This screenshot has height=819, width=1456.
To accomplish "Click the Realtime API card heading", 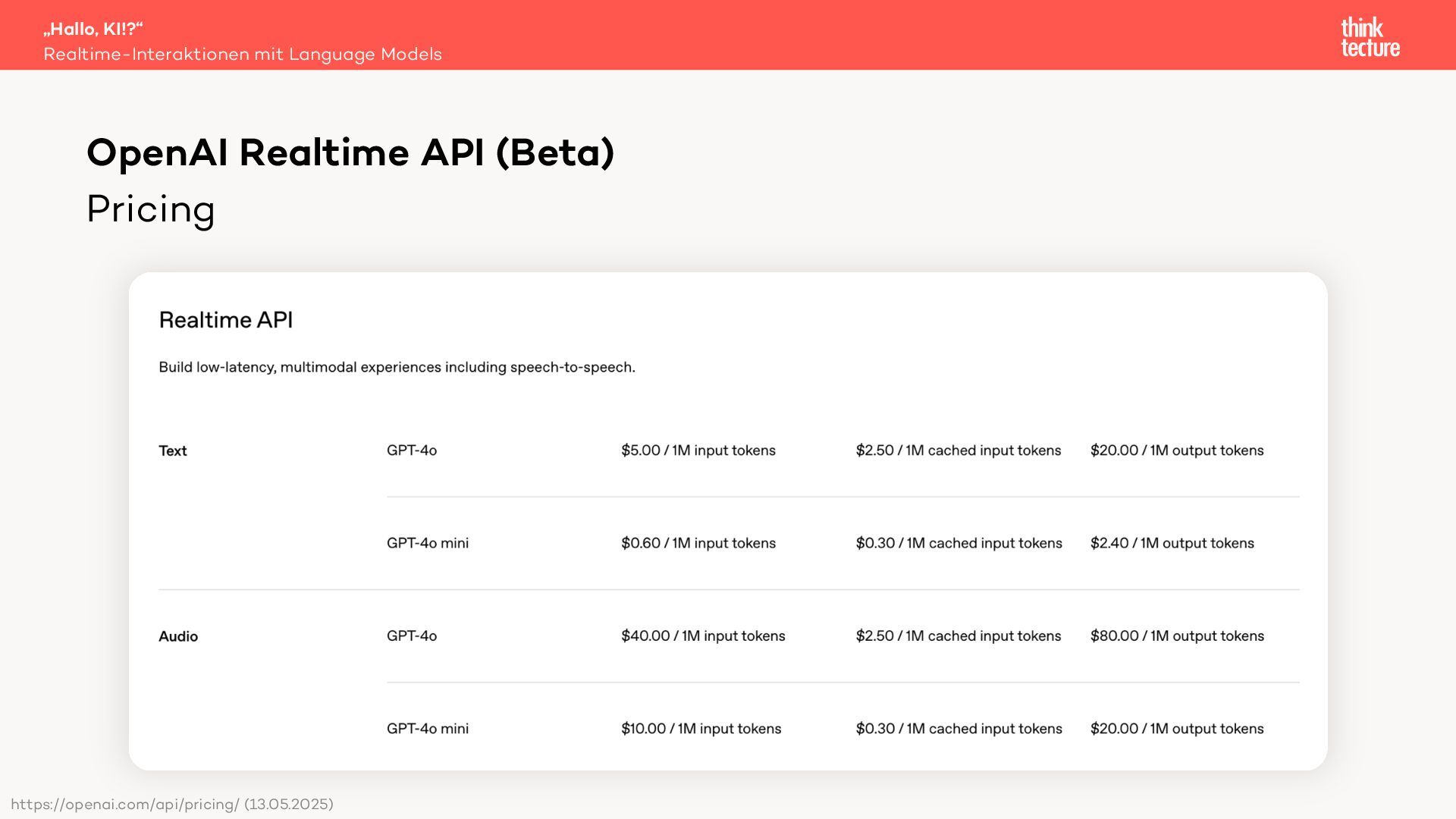I will coord(225,320).
